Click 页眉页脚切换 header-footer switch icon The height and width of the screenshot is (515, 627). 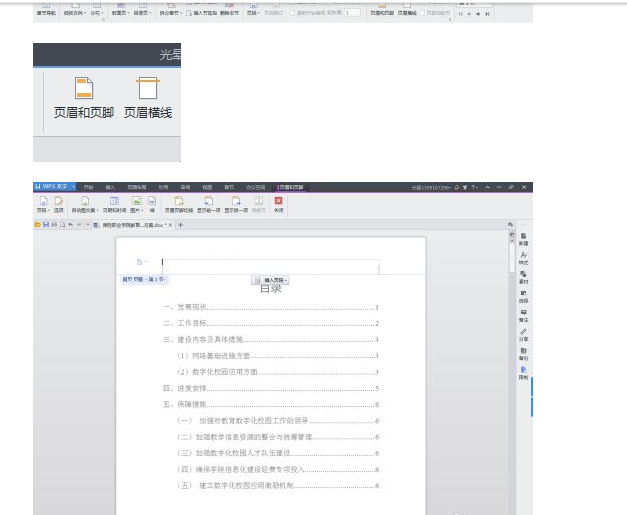coord(179,204)
